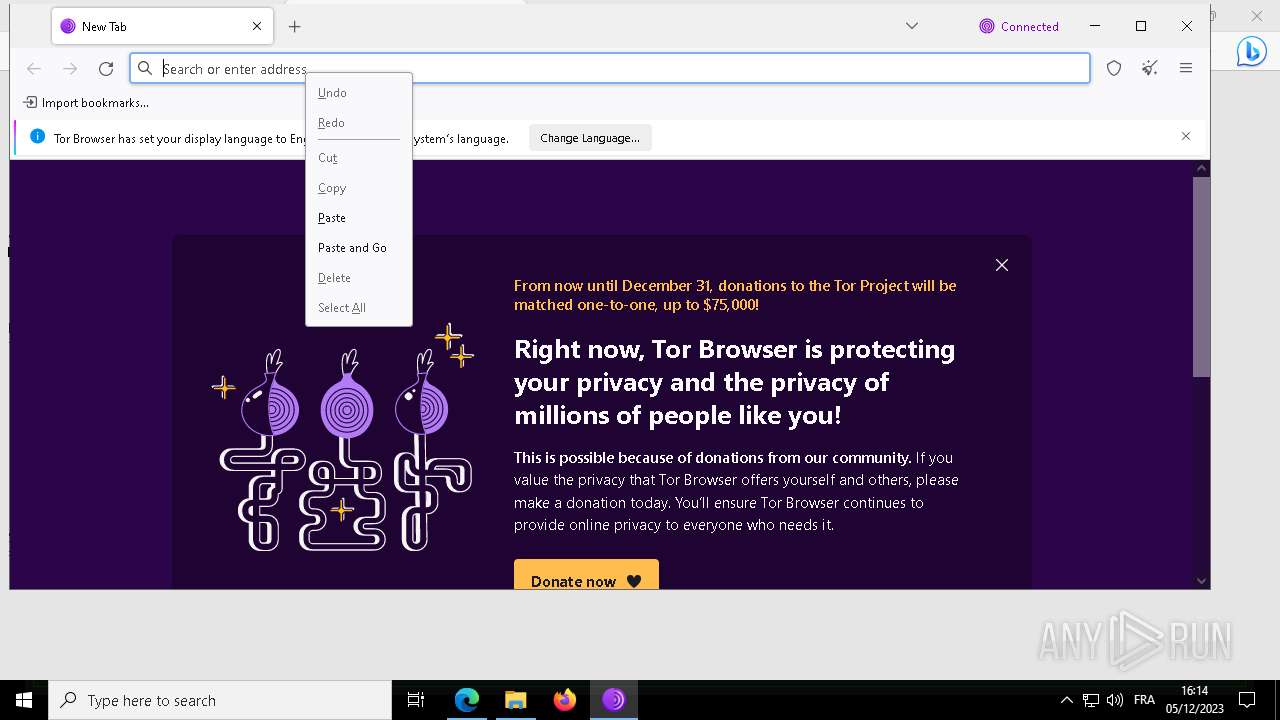Screen dimensions: 1280x720
Task: Close the New Tab tab
Action: tap(257, 27)
